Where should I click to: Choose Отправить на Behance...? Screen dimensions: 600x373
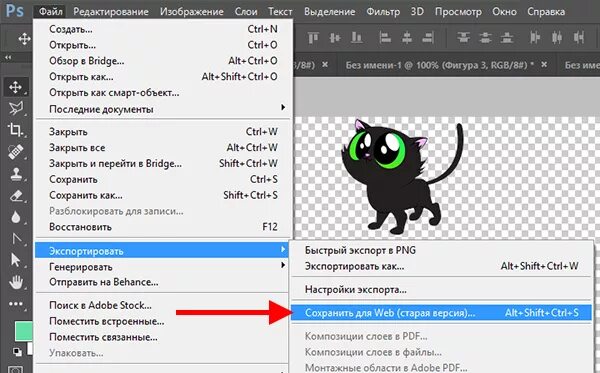pos(161,282)
